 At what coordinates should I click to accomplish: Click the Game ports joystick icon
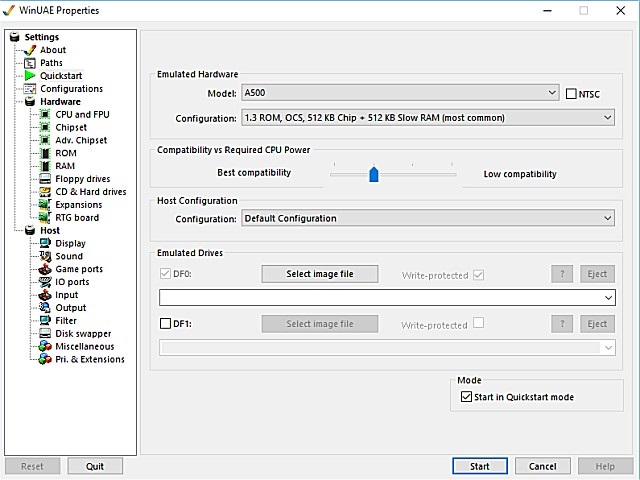(x=45, y=269)
